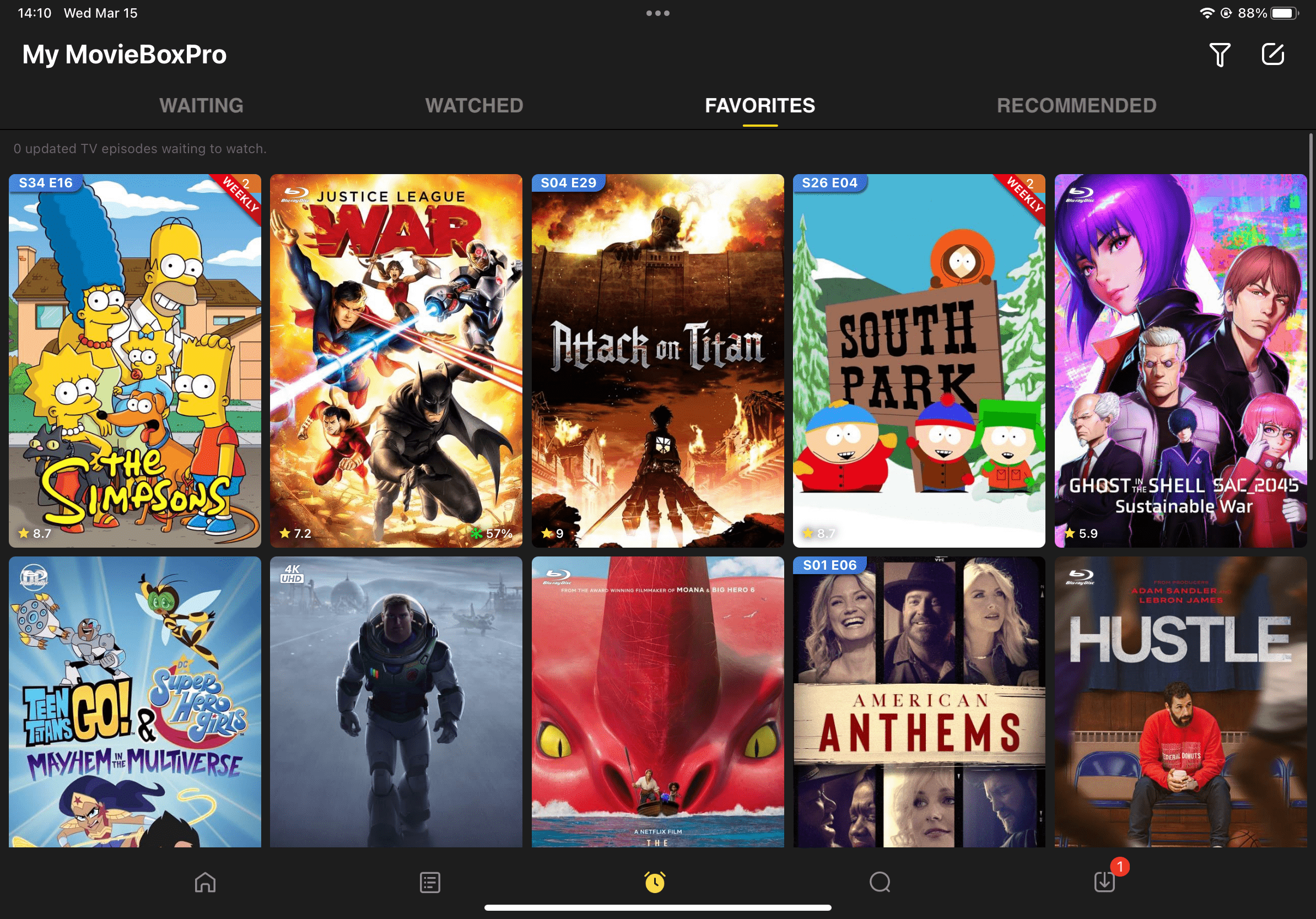Open downloads with the notification badge
Screen dimensions: 1316x919
1105,882
